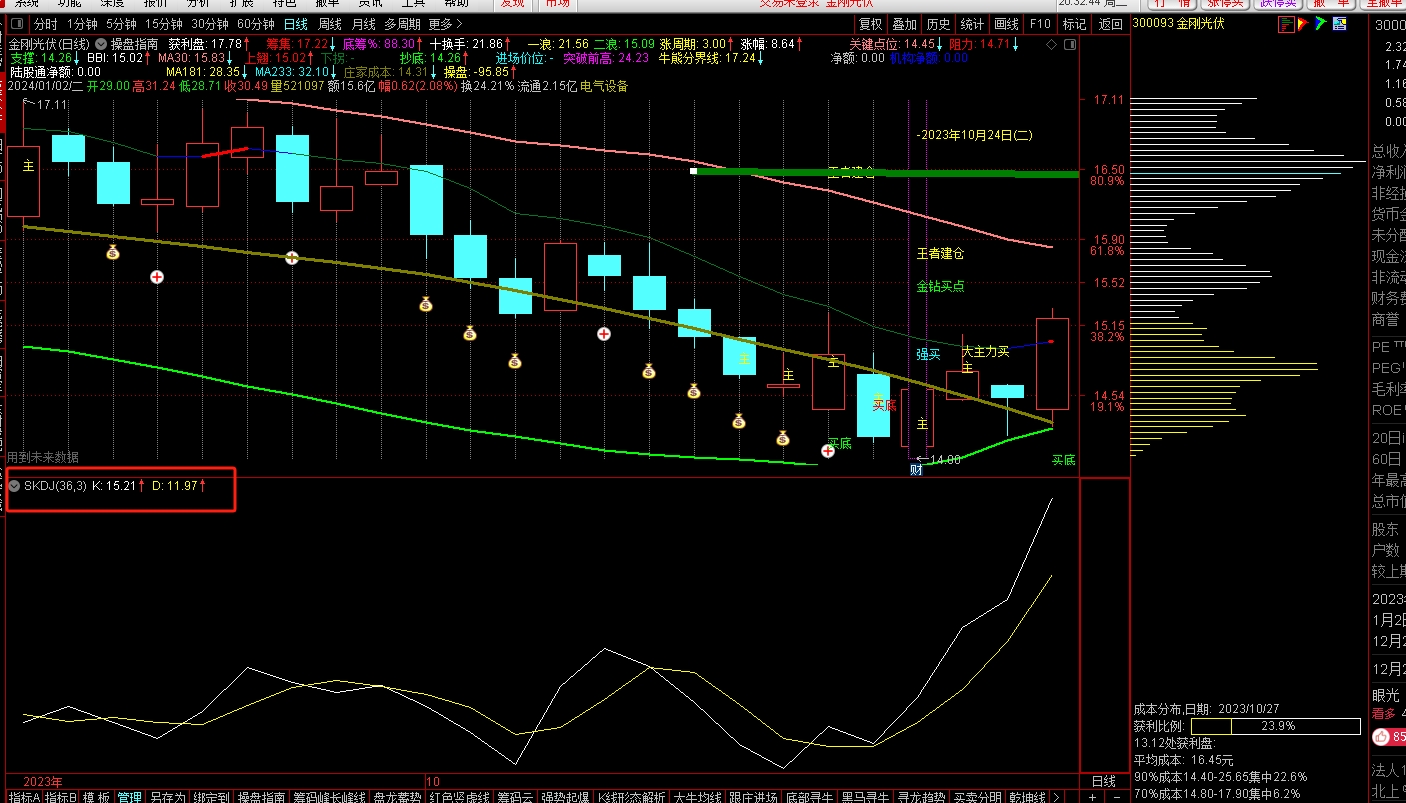Image resolution: width=1406 pixels, height=803 pixels.
Task: Open the 指标A tab
Action: point(25,797)
